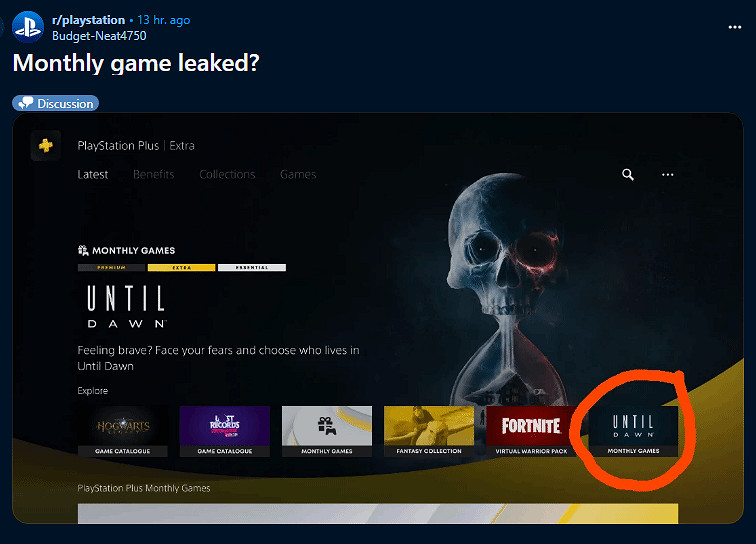The height and width of the screenshot is (544, 756).
Task: Open the Fantasy Collection tile
Action: tap(428, 430)
